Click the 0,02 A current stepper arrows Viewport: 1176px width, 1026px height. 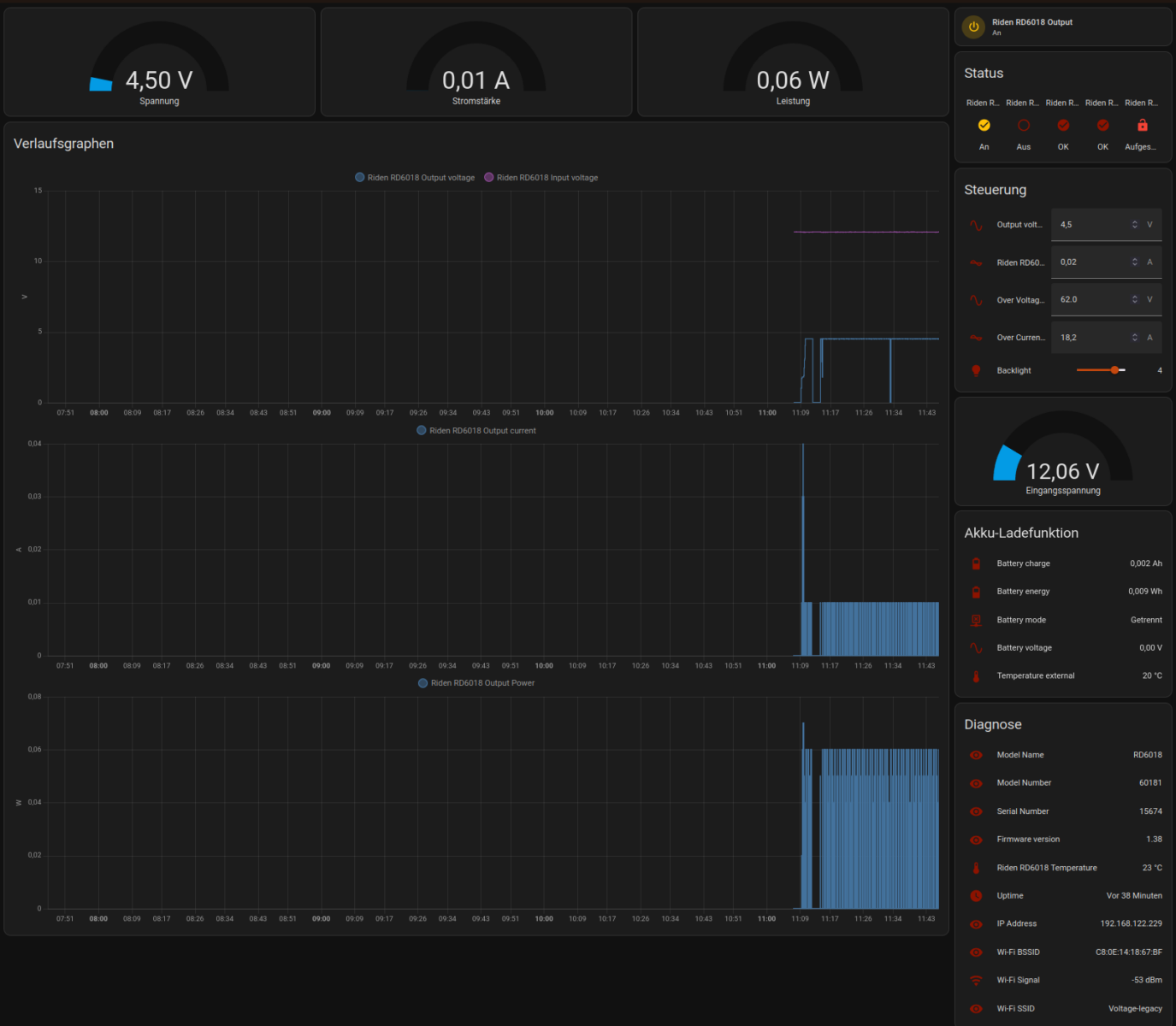(x=1135, y=262)
